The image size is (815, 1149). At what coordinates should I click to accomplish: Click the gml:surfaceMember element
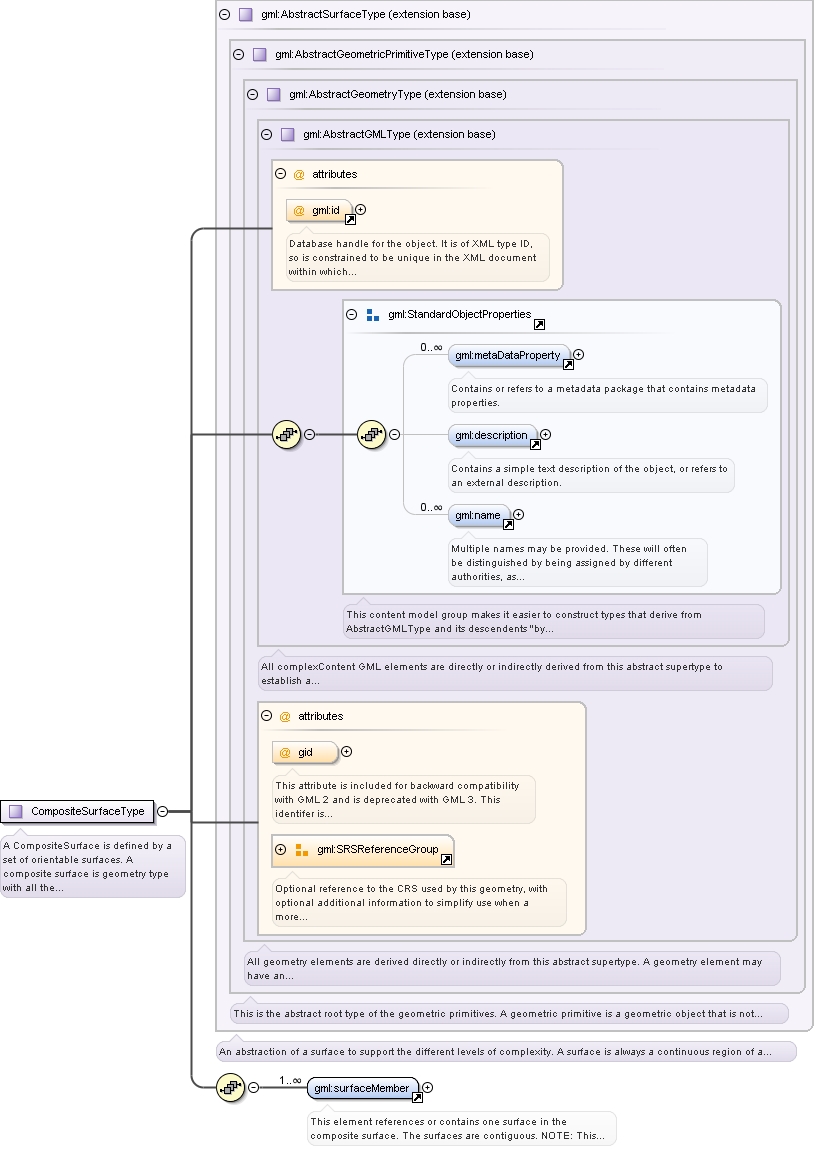363,1088
